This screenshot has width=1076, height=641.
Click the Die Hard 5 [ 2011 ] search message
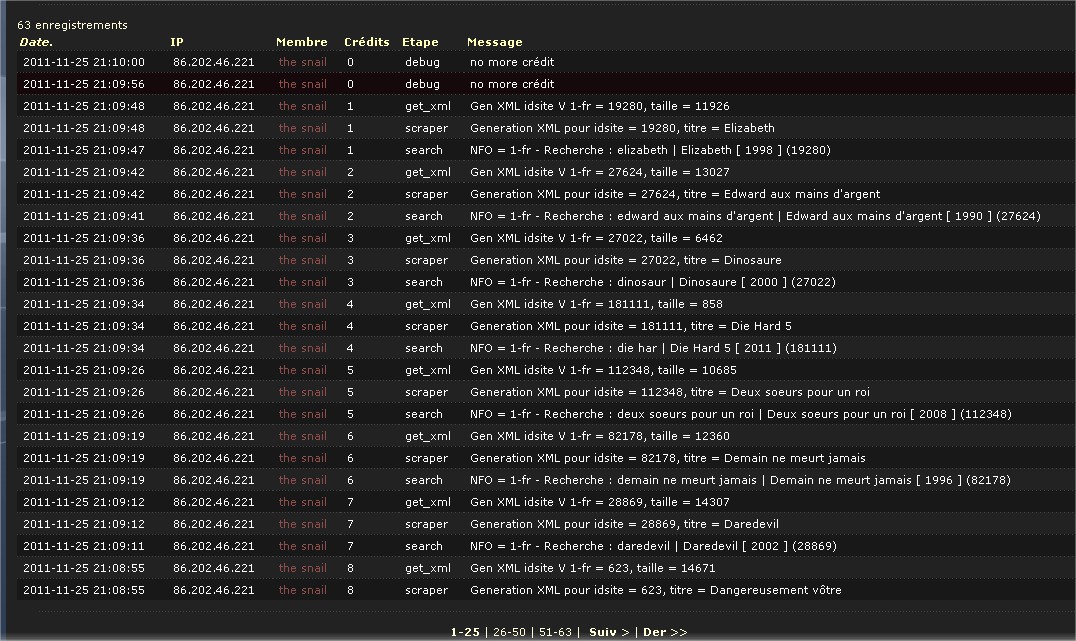tap(653, 347)
